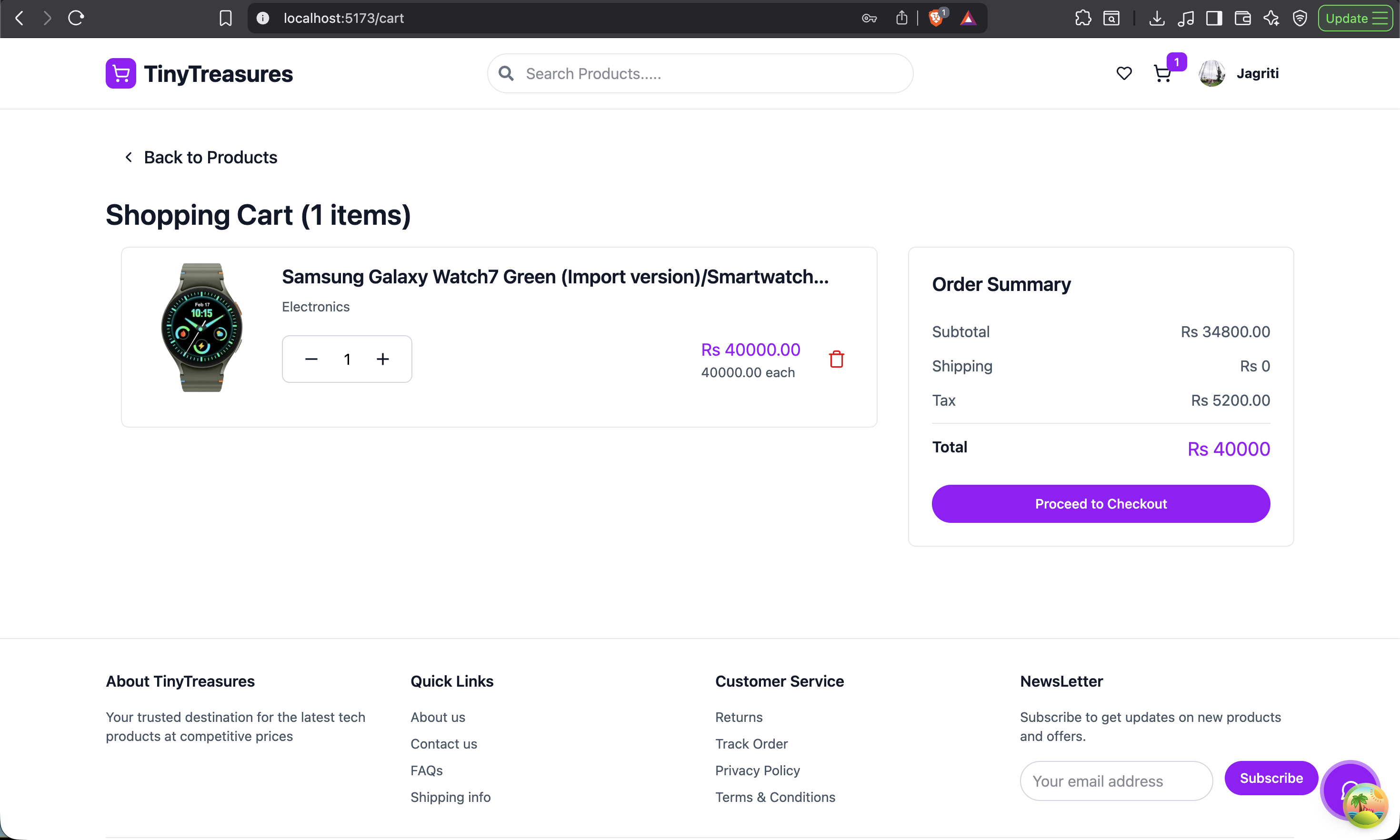Open the Shipping info link

click(x=450, y=797)
